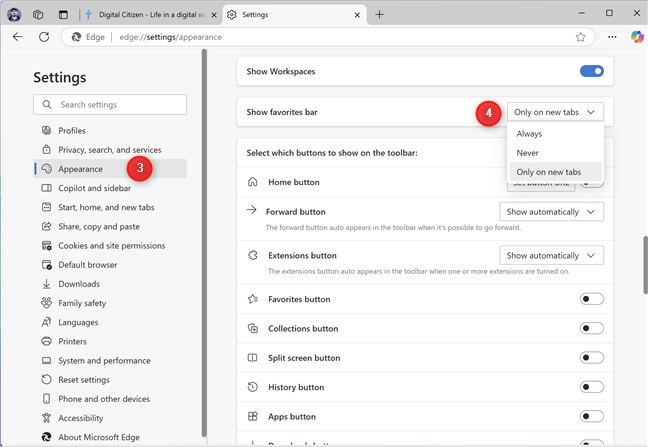The height and width of the screenshot is (447, 648).
Task: Add this page to favorites star
Action: coord(580,37)
